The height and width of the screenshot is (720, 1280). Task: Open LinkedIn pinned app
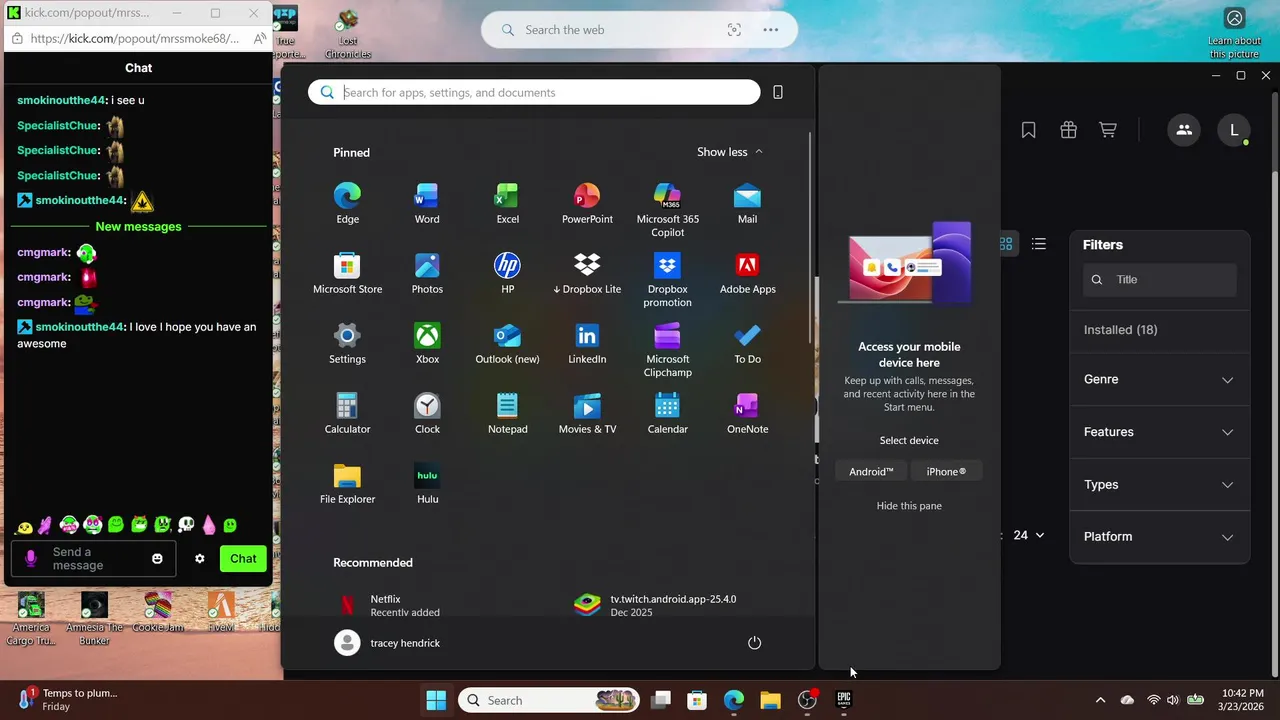point(587,343)
